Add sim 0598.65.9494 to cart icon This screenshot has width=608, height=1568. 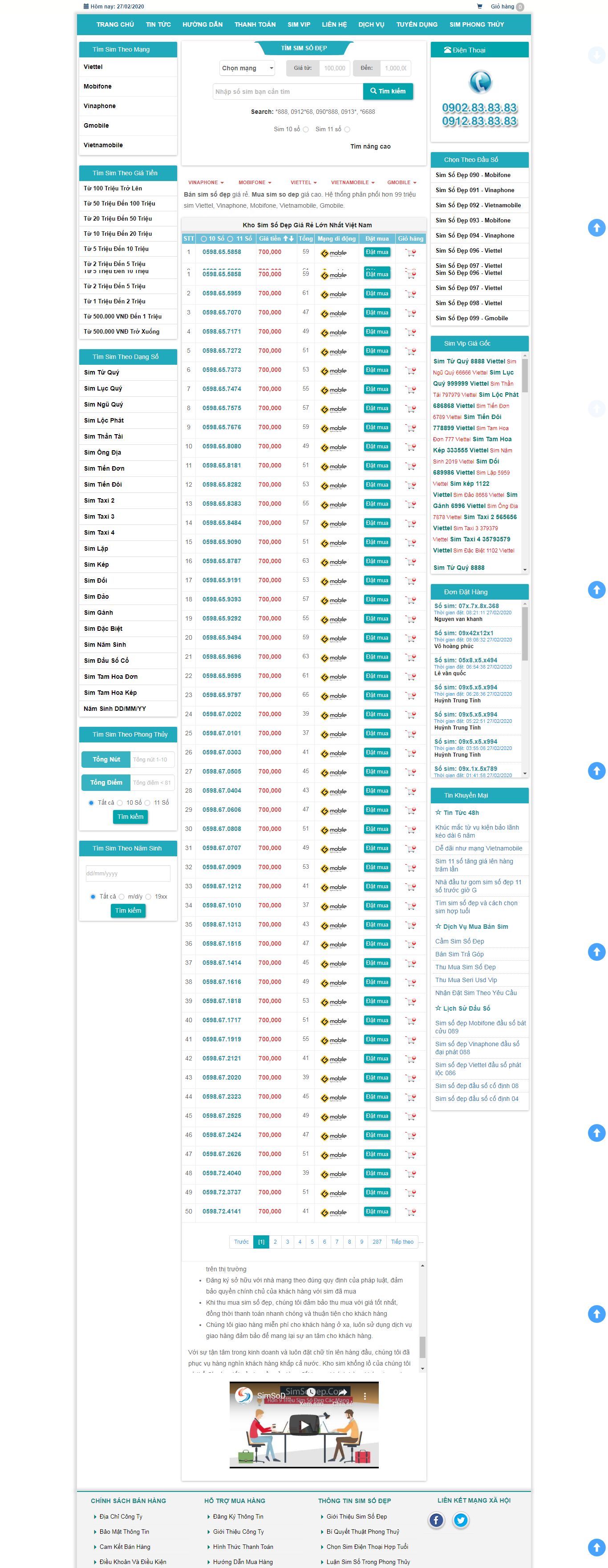click(x=411, y=638)
